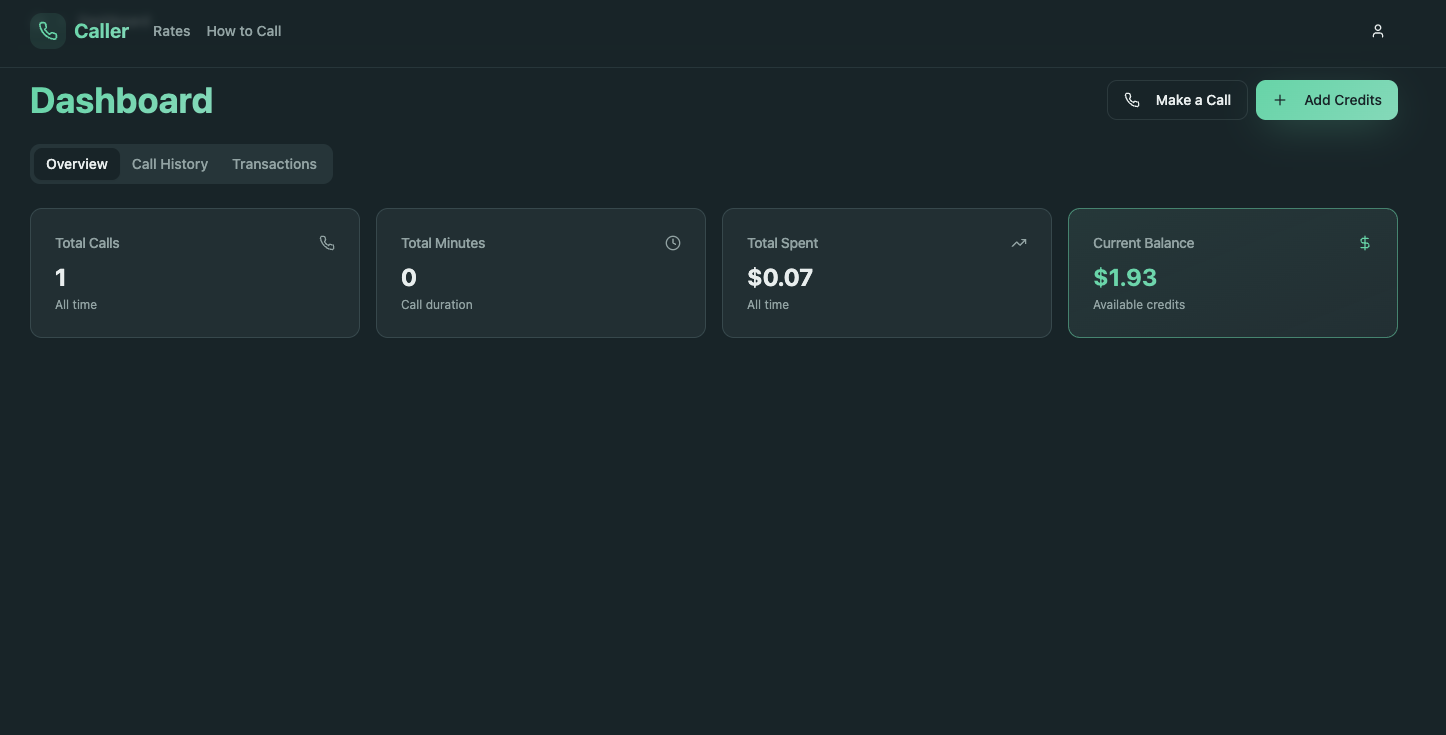
Task: Click the dollar sign icon on Current Balance card
Action: pos(1364,242)
